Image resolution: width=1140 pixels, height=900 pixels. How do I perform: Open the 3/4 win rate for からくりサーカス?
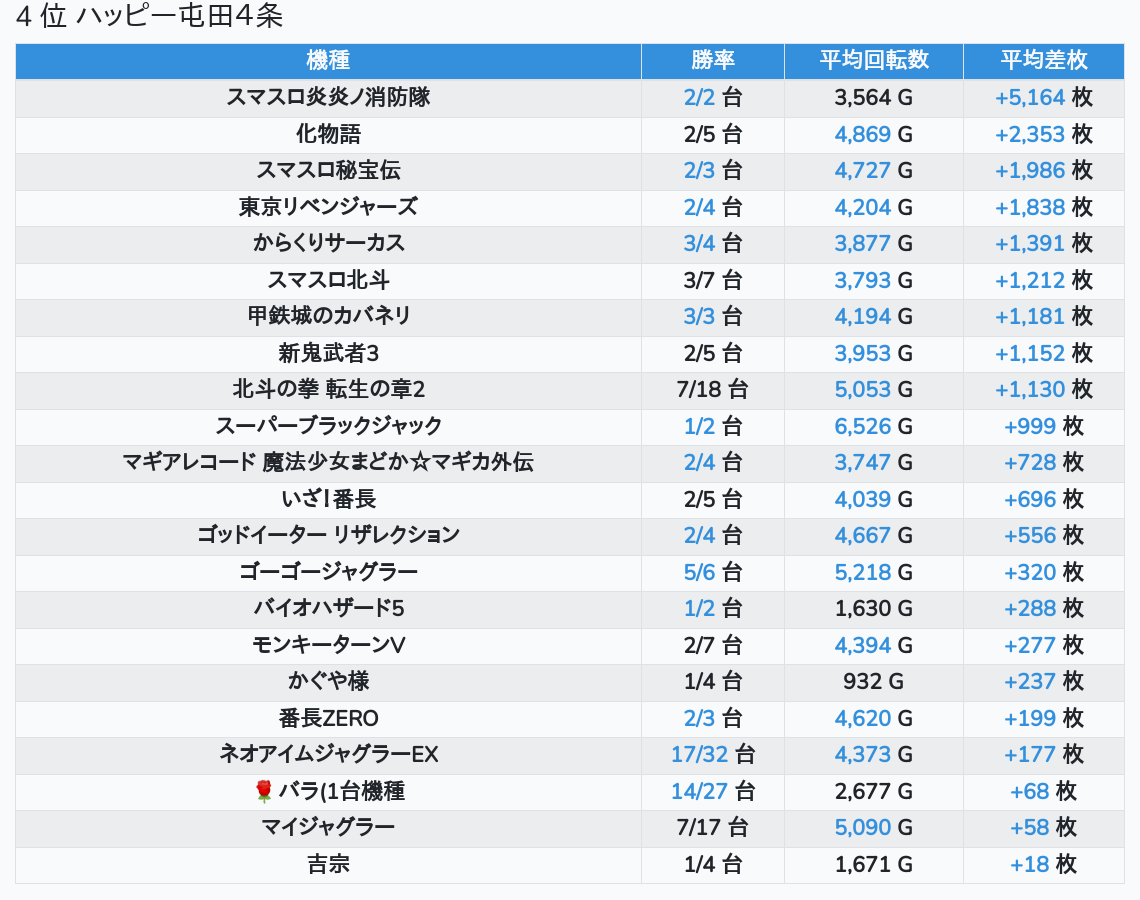(x=699, y=243)
